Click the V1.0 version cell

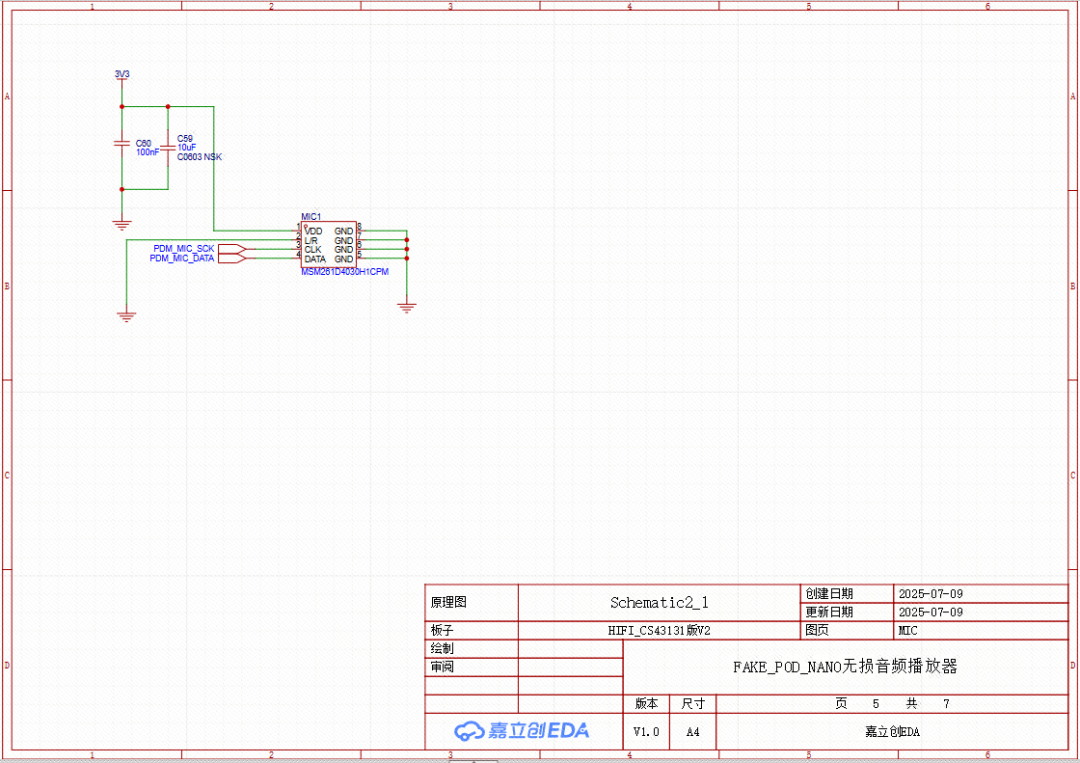click(646, 732)
